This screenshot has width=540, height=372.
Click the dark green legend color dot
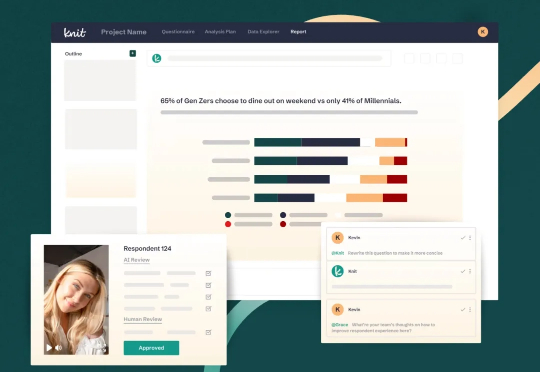[x=228, y=215]
